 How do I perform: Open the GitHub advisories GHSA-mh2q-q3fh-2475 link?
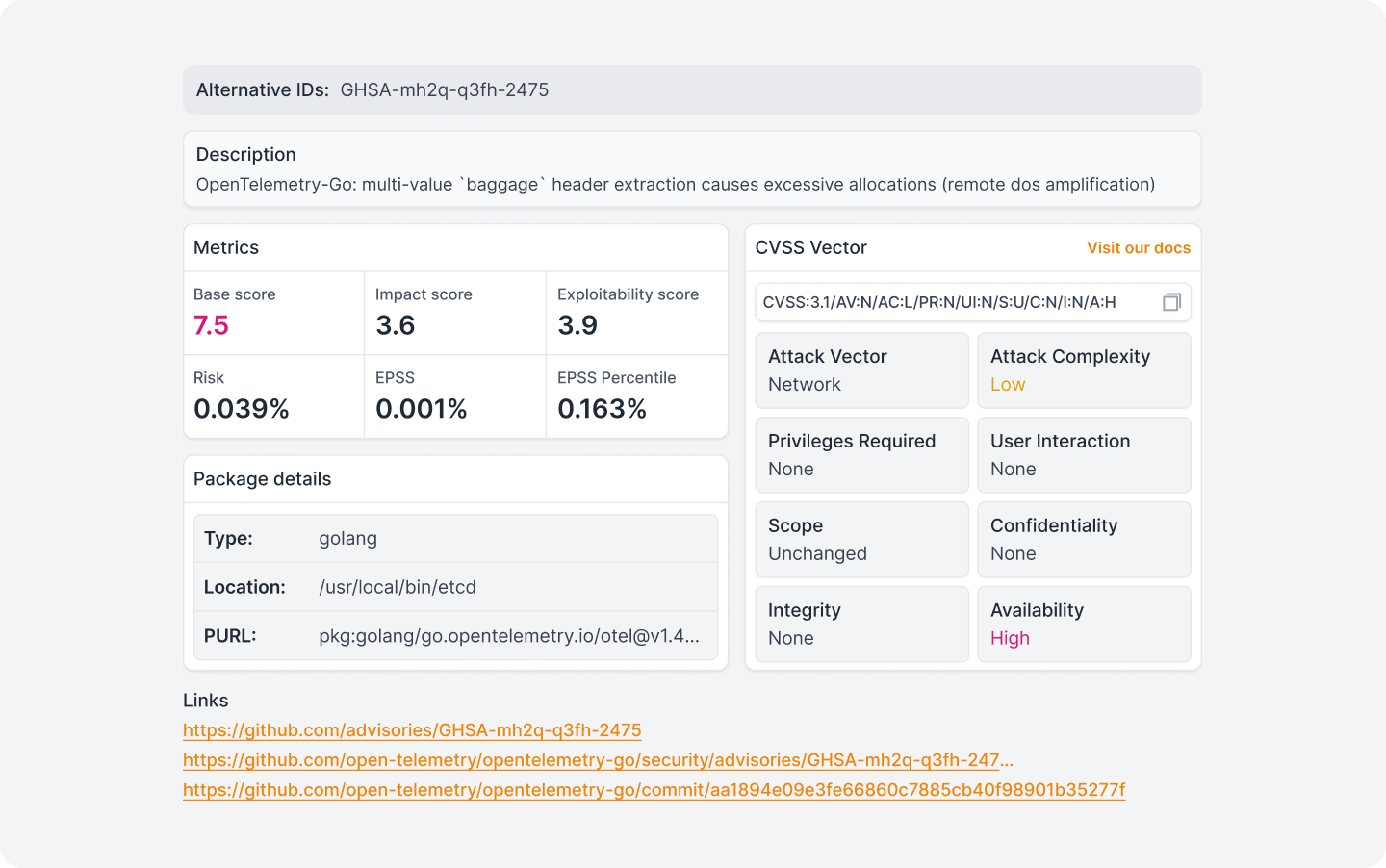click(412, 730)
